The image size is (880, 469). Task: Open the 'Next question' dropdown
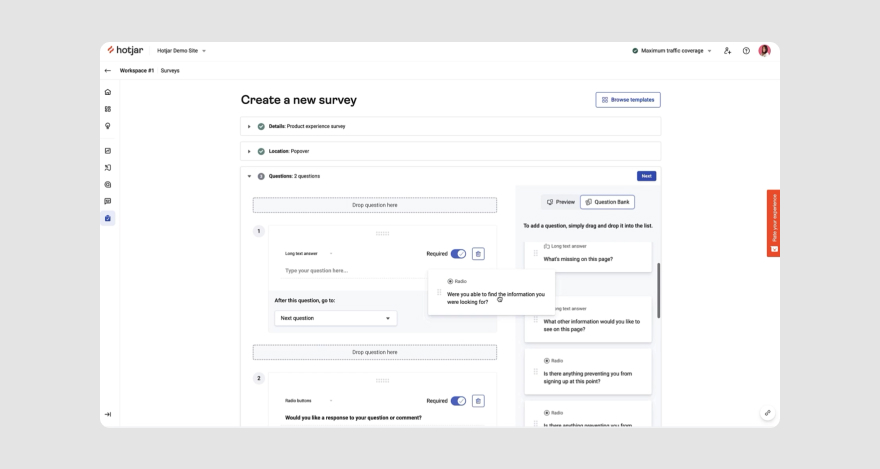pyautogui.click(x=336, y=318)
